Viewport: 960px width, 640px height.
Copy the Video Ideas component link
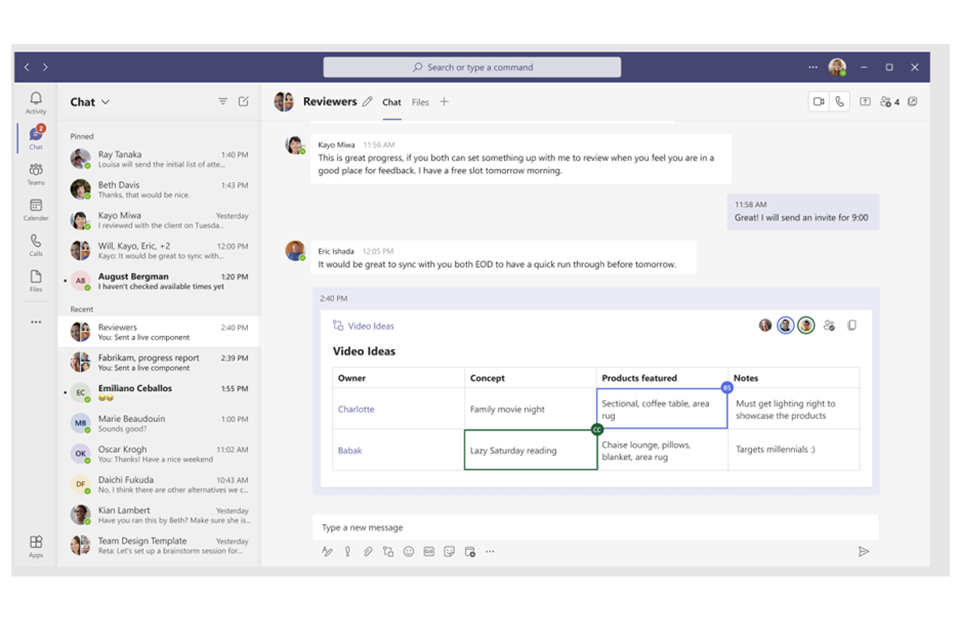[x=852, y=325]
